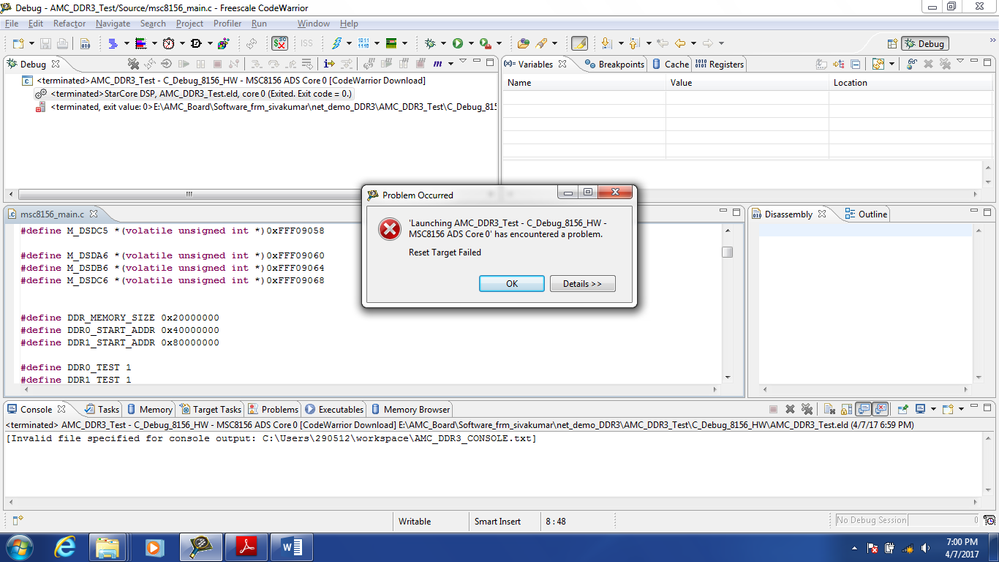
Task: Open the Debug view menu triangle
Action: tap(463, 61)
